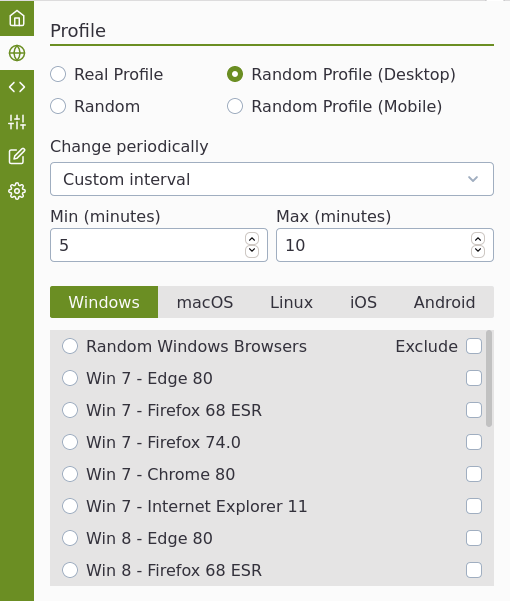Screen dimensions: 510x601
Task: Open the edit pencil Whitelist sidebar icon
Action: (17, 156)
